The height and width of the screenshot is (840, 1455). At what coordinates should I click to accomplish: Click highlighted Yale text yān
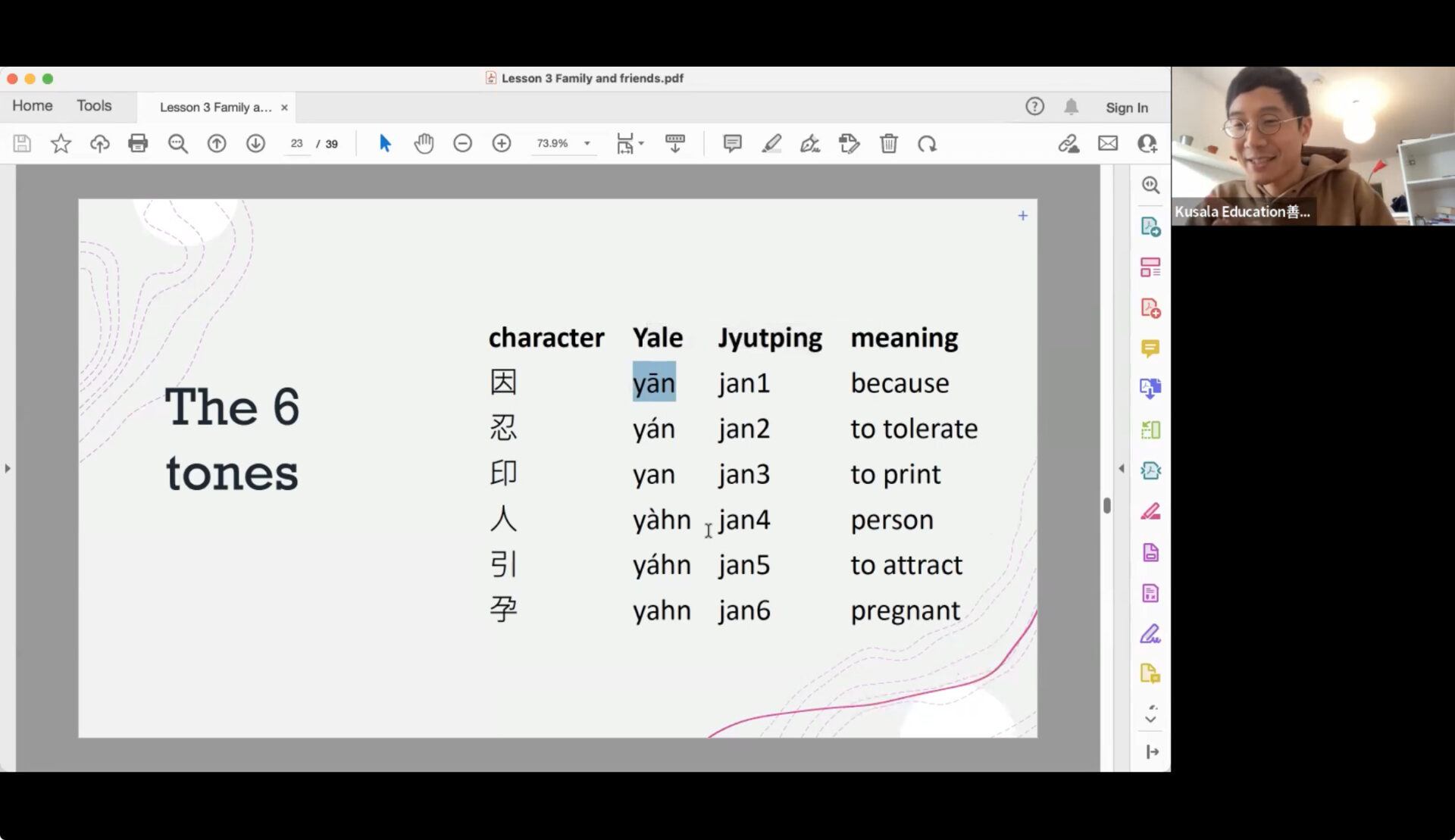[654, 383]
